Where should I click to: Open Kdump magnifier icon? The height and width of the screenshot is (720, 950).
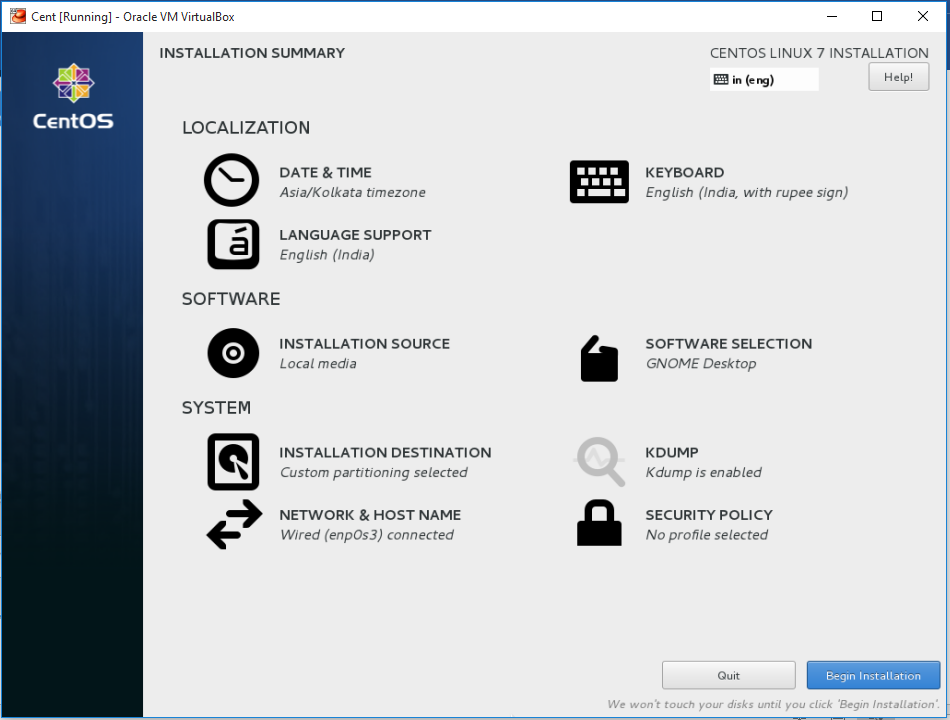600,462
